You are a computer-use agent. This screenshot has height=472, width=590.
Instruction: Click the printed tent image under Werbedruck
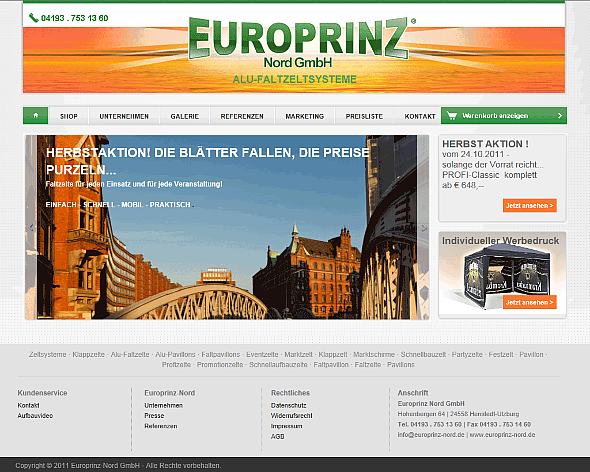click(508, 277)
